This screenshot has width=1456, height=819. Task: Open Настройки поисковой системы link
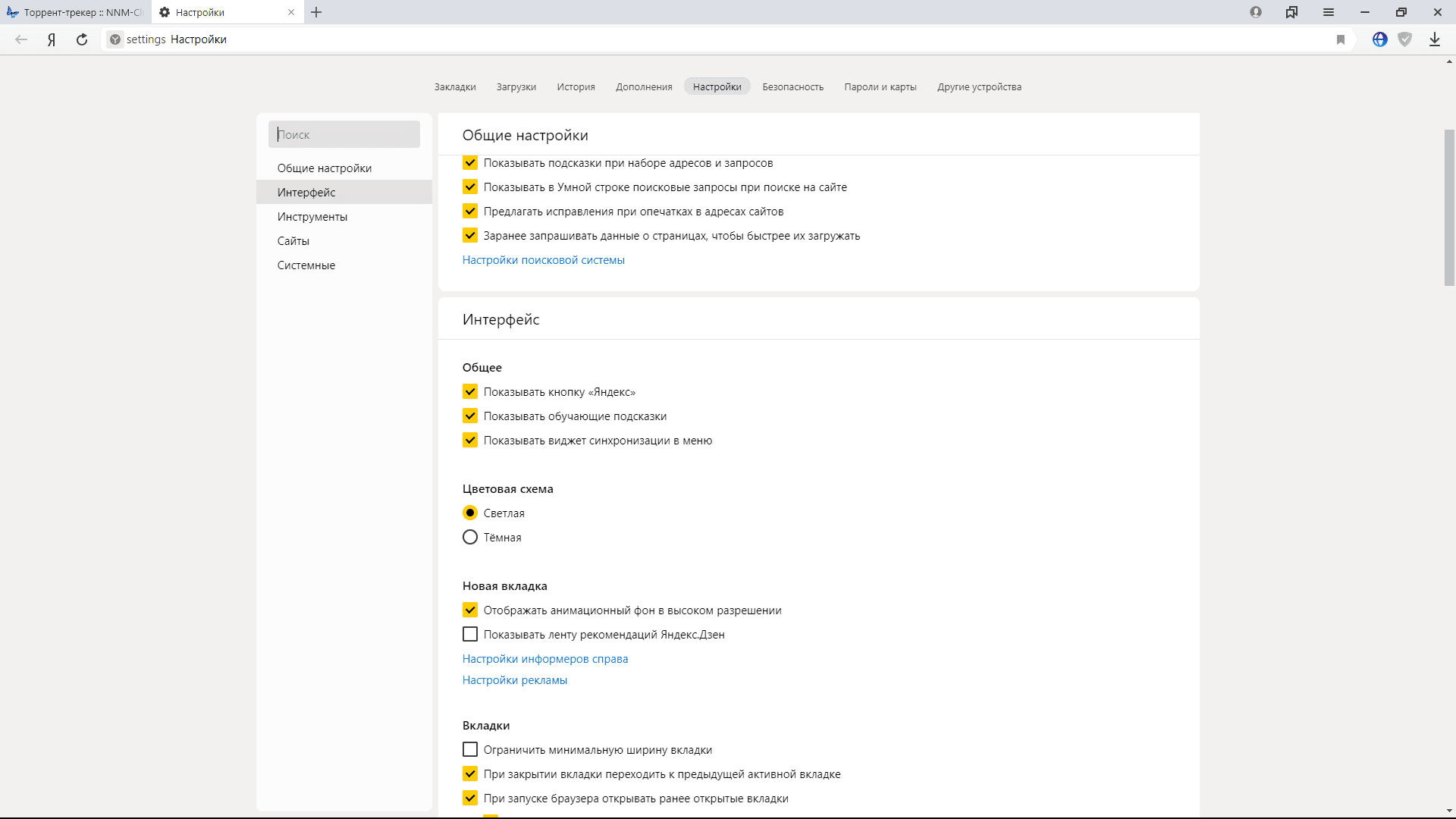pyautogui.click(x=544, y=259)
